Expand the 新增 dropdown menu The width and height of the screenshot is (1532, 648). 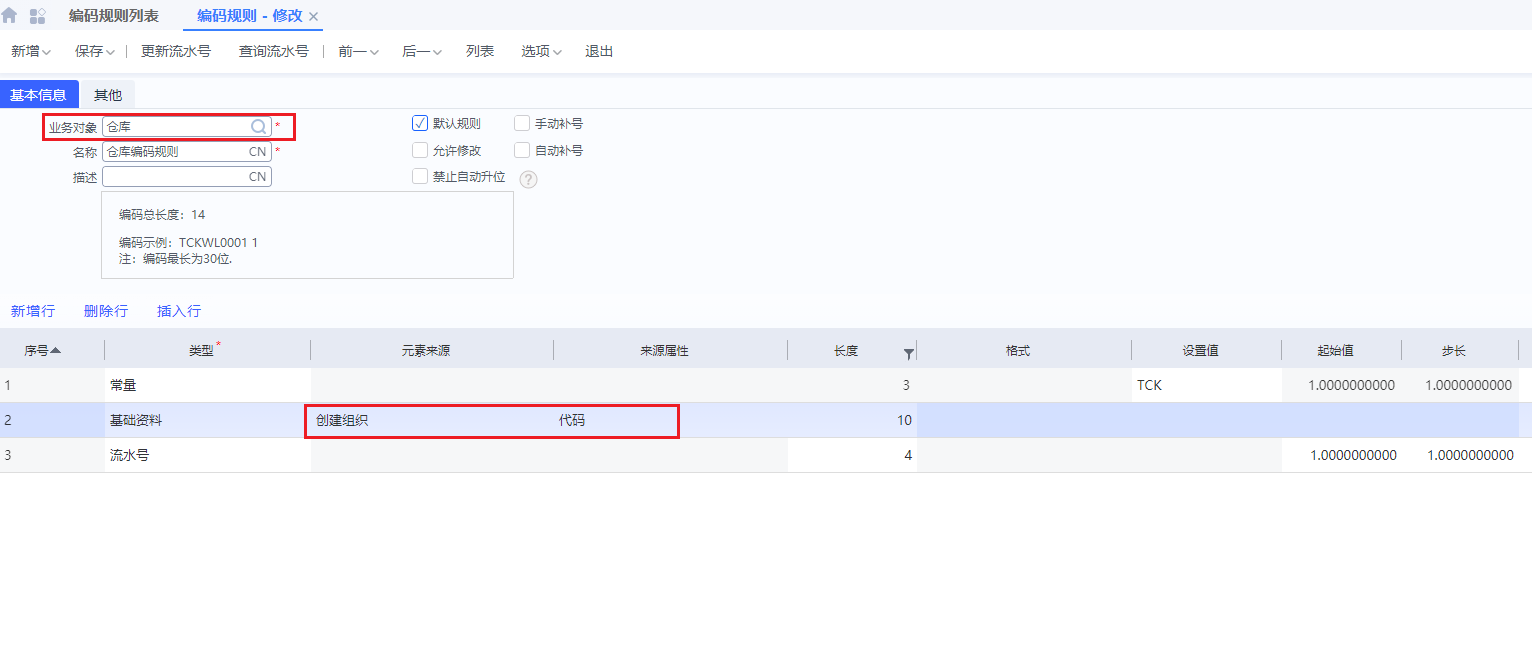click(31, 51)
